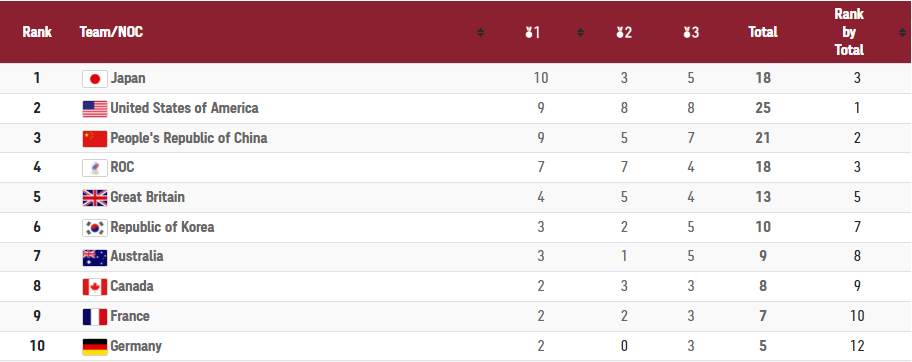The width and height of the screenshot is (912, 362).
Task: Click the Republic of Korea flag icon
Action: [x=95, y=228]
